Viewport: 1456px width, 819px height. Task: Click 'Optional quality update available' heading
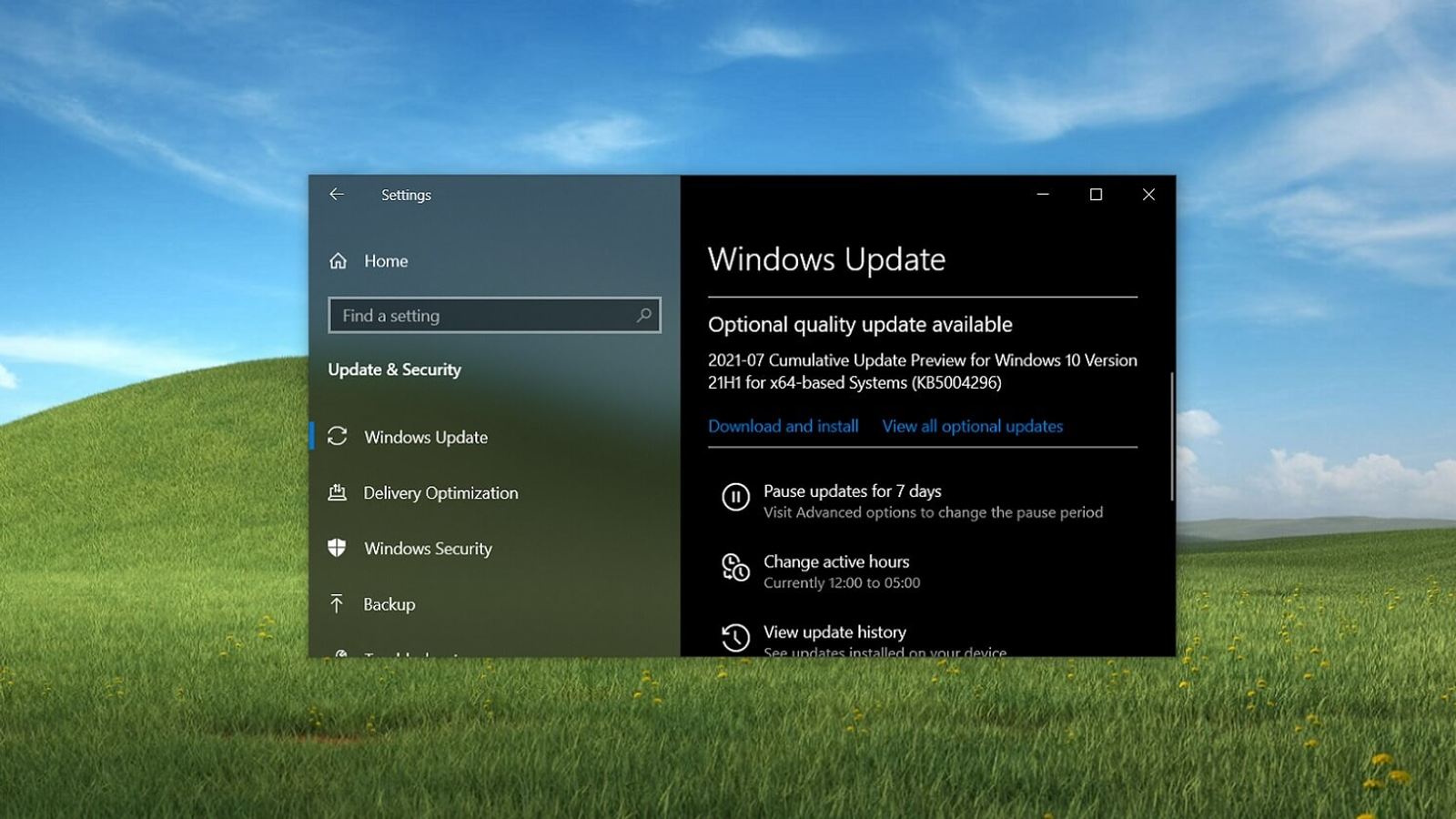tap(860, 325)
